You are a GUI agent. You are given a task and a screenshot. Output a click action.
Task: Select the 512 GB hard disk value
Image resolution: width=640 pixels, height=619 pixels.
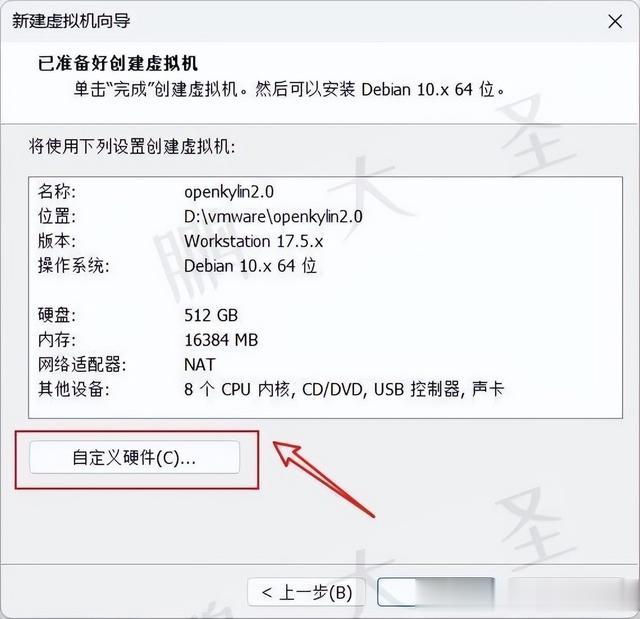click(x=211, y=315)
